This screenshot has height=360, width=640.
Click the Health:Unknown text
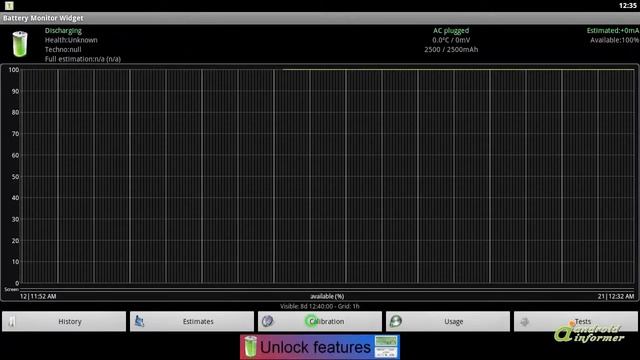71,40
